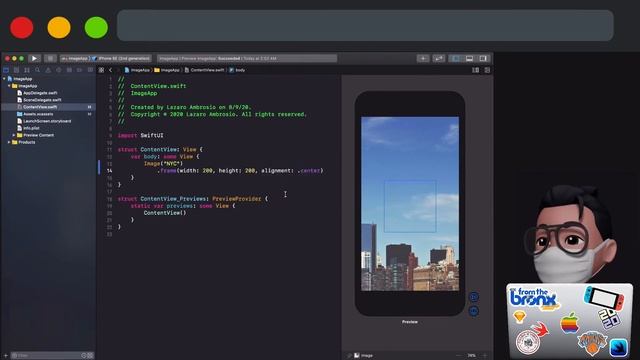
Task: Click the live preview play button
Action: (x=473, y=297)
